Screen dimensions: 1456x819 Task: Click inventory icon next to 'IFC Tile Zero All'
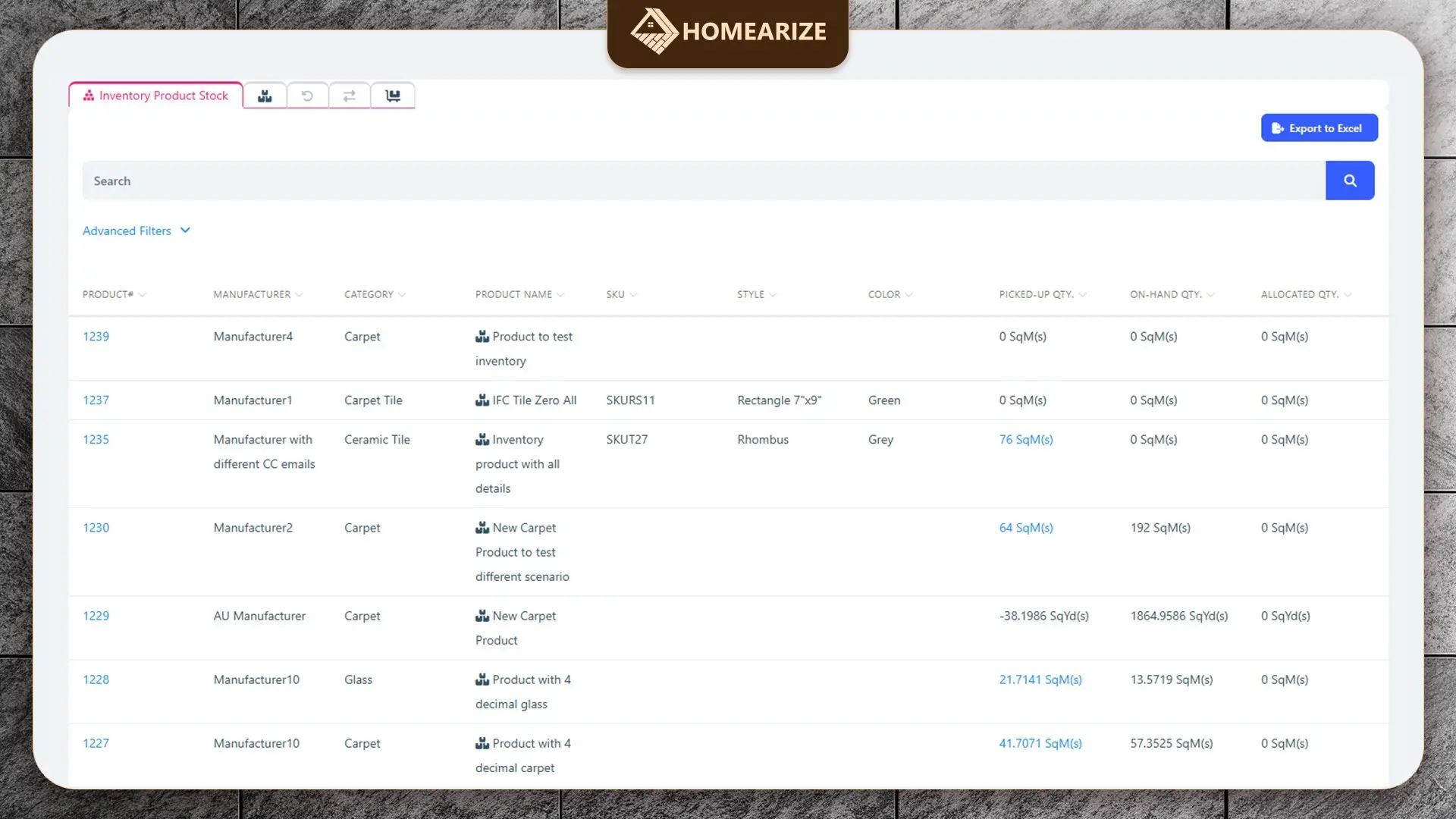point(483,400)
